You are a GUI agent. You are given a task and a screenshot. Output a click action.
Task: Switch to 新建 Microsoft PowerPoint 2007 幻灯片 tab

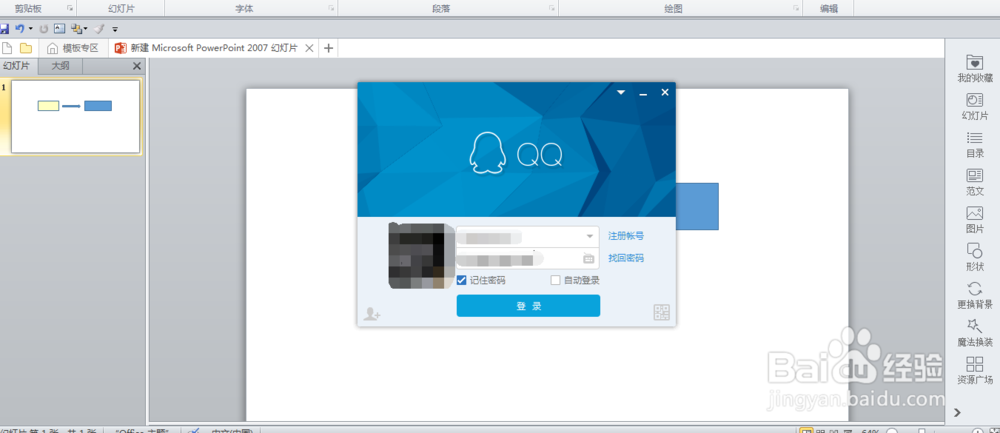pos(206,48)
